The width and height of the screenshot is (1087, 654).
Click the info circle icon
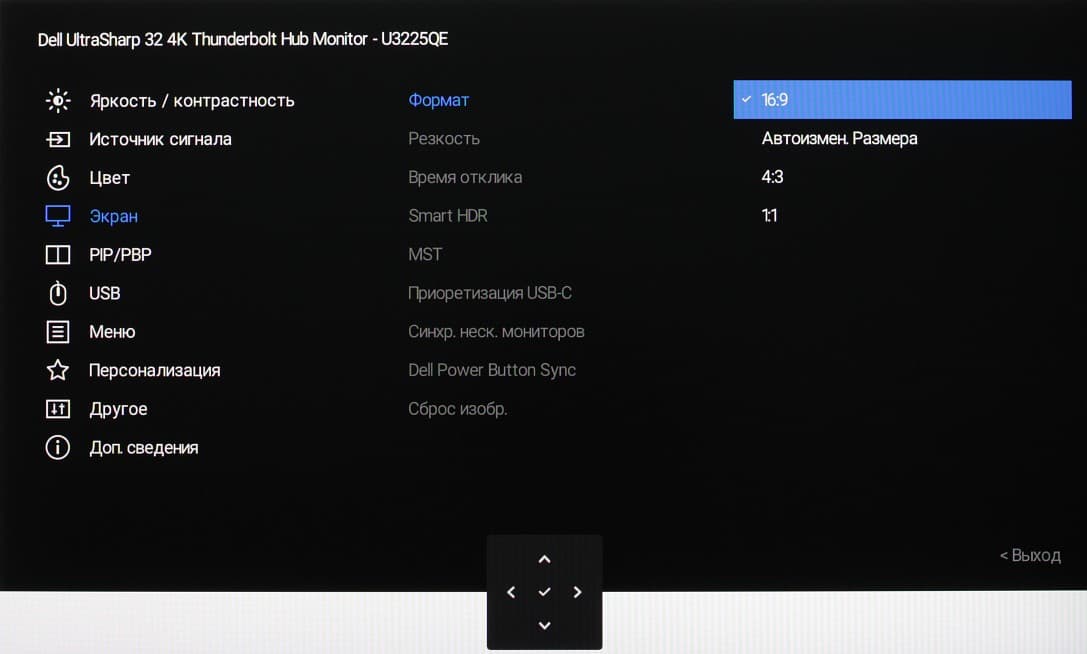pyautogui.click(x=58, y=447)
